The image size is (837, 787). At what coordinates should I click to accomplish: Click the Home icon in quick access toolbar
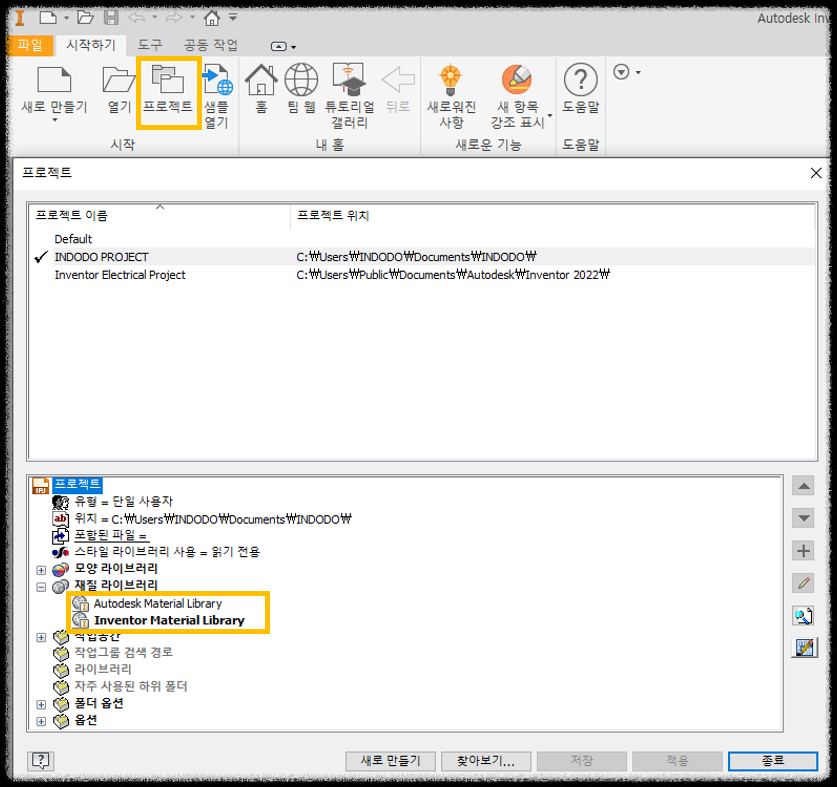[x=212, y=18]
